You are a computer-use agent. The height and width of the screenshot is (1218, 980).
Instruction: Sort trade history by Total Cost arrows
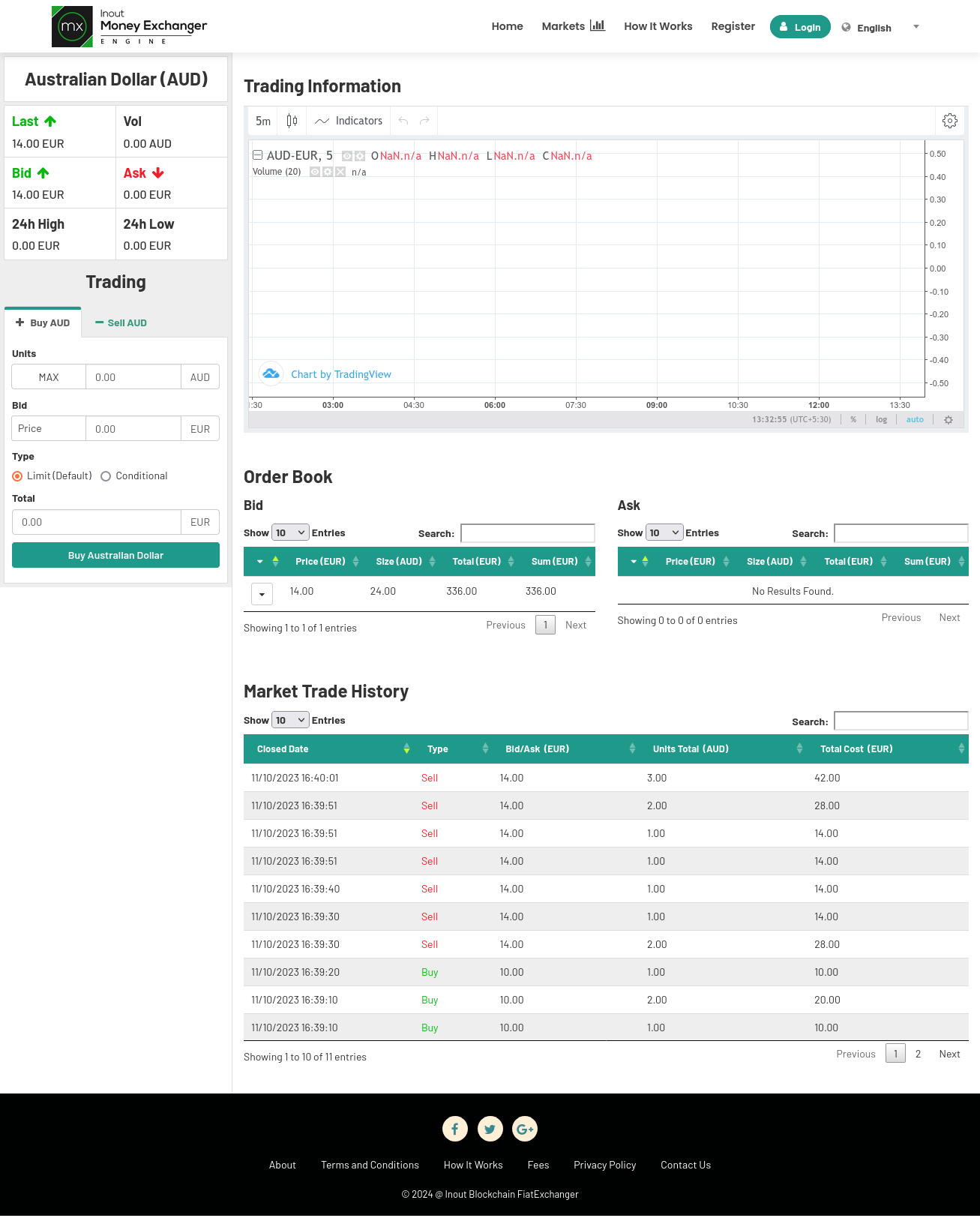961,749
